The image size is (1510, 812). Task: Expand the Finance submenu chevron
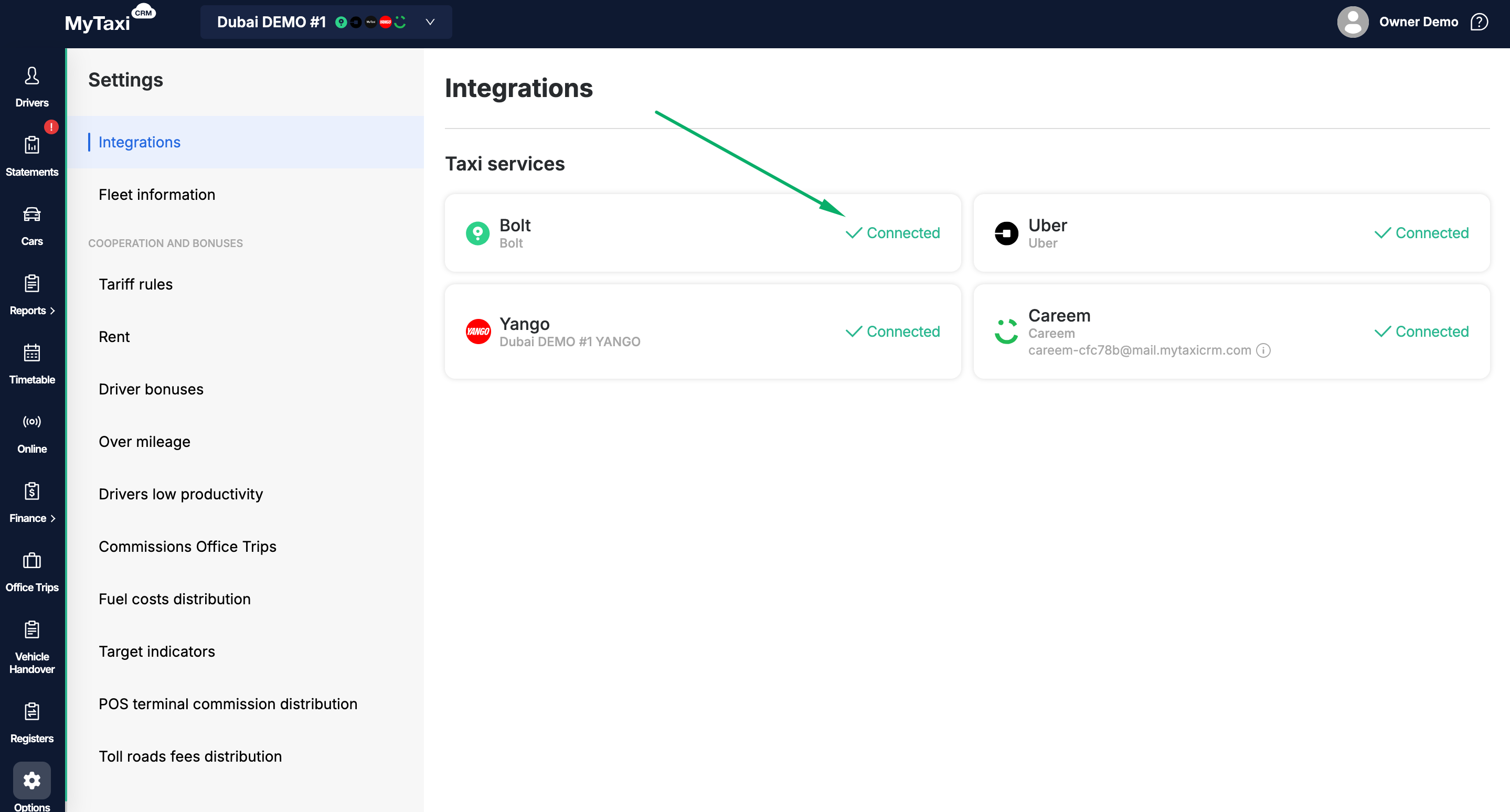click(53, 518)
